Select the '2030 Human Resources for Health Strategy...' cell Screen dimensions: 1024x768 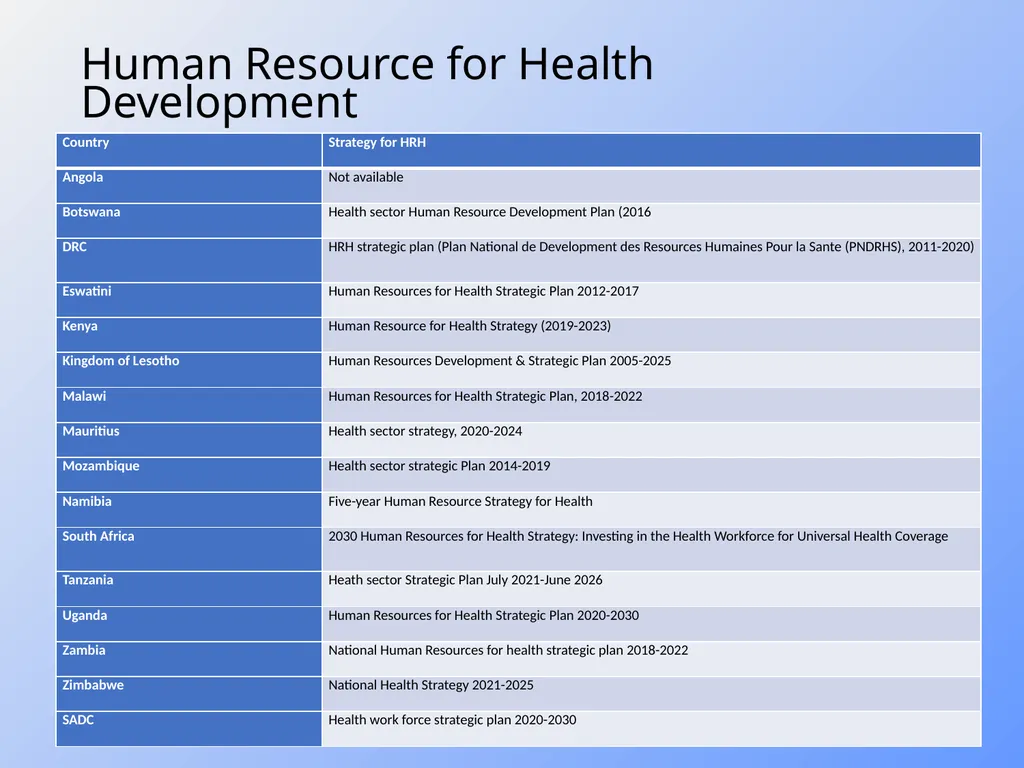coord(651,549)
